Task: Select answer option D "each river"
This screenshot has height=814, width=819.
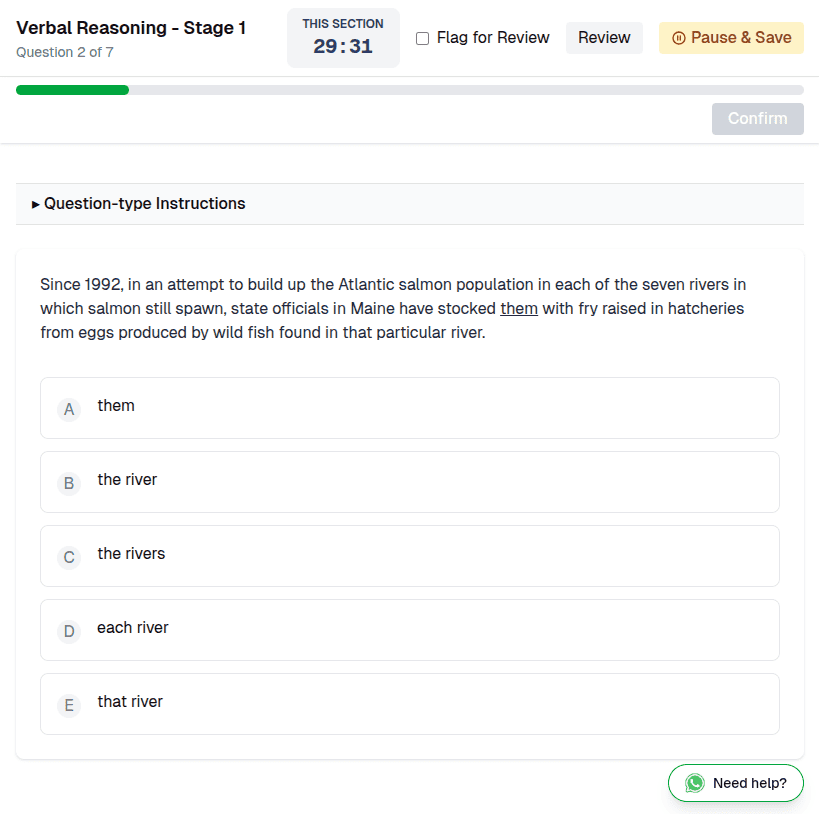Action: coord(409,630)
